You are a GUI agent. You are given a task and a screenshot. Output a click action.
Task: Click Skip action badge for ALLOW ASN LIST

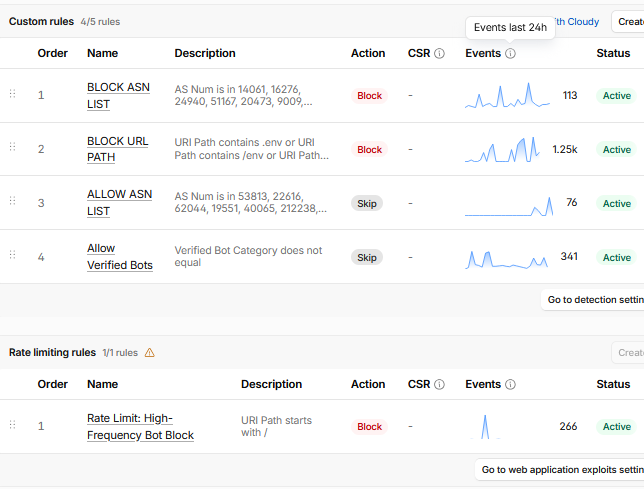pyautogui.click(x=367, y=203)
